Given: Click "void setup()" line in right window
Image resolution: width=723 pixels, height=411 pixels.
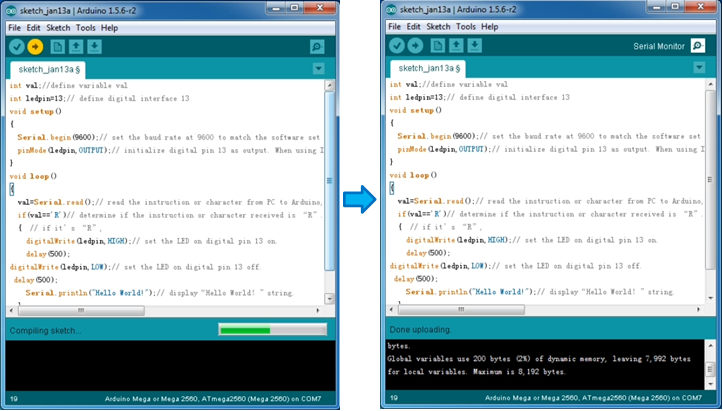Looking at the screenshot, I should (x=415, y=110).
